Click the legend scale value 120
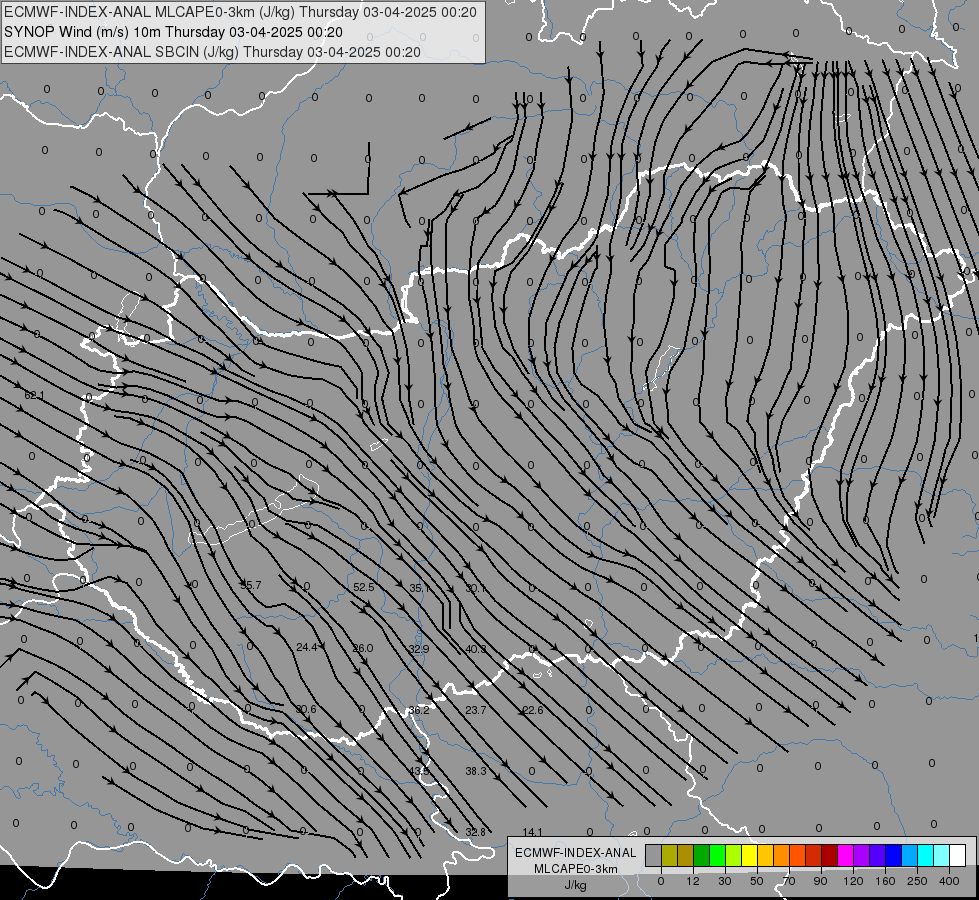 coord(854,881)
